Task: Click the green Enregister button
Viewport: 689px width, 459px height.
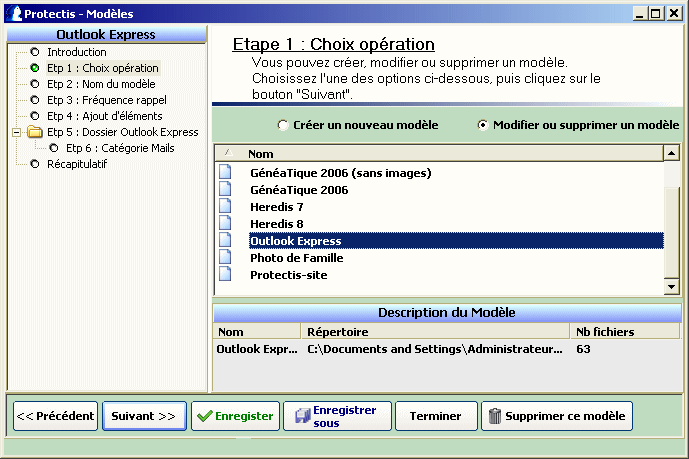Action: tap(235, 416)
